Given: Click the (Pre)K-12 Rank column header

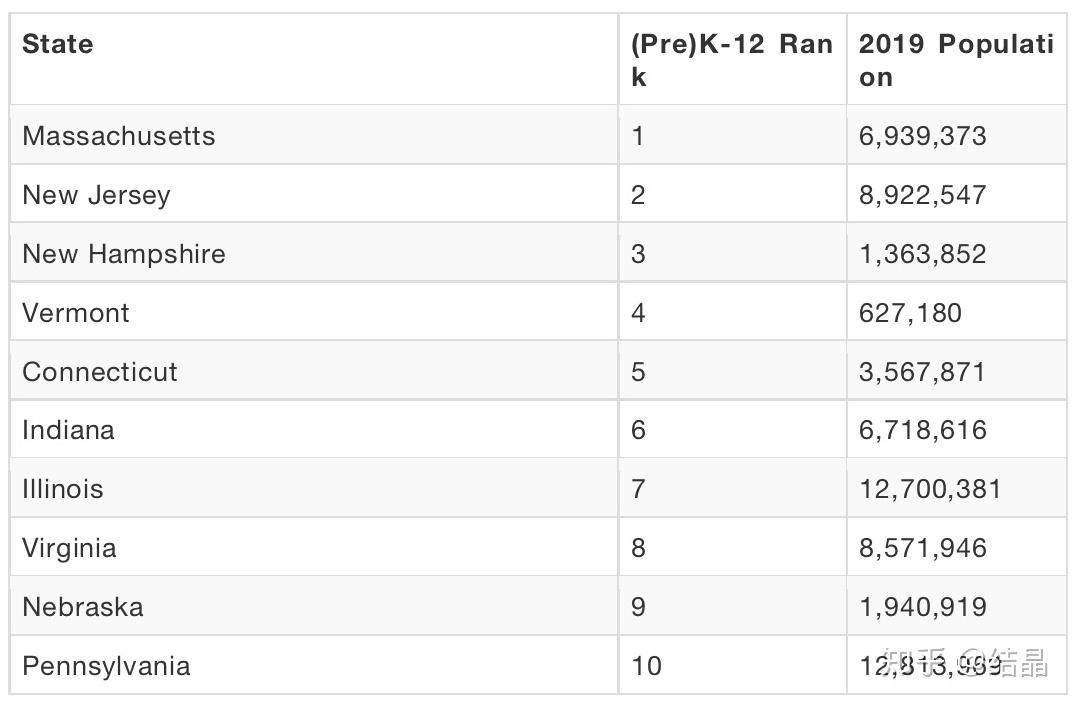Looking at the screenshot, I should click(731, 60).
